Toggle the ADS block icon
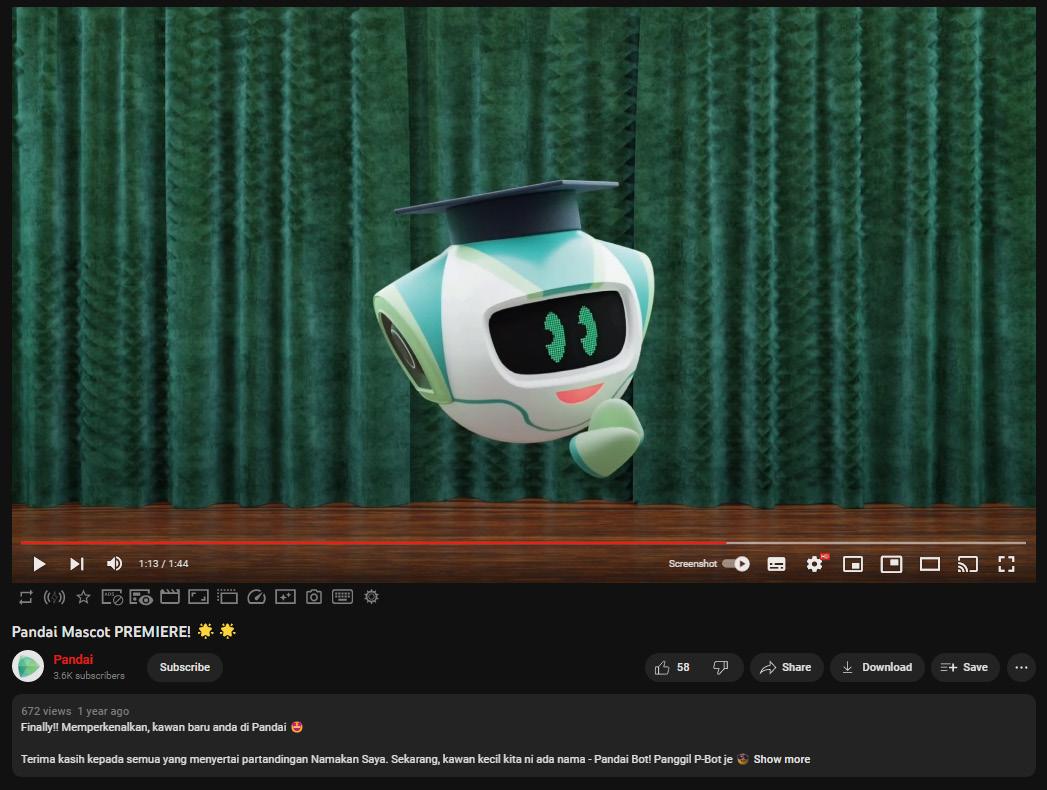The image size is (1047, 790). click(112, 597)
